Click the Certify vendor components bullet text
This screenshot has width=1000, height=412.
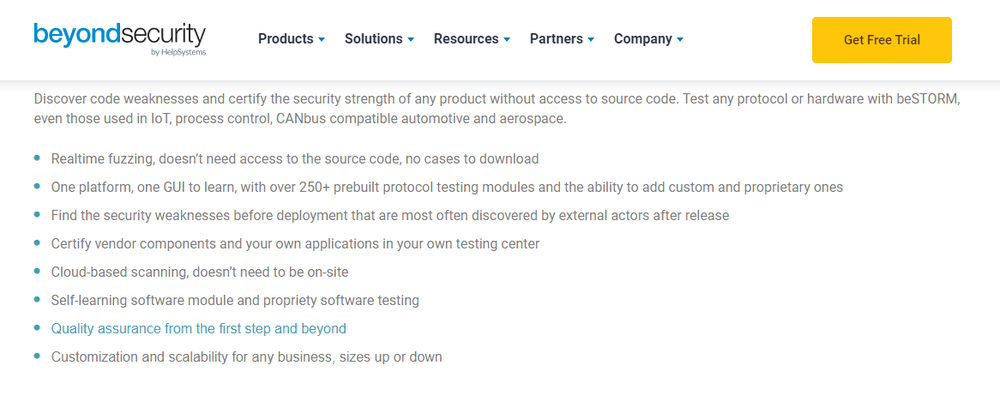295,244
